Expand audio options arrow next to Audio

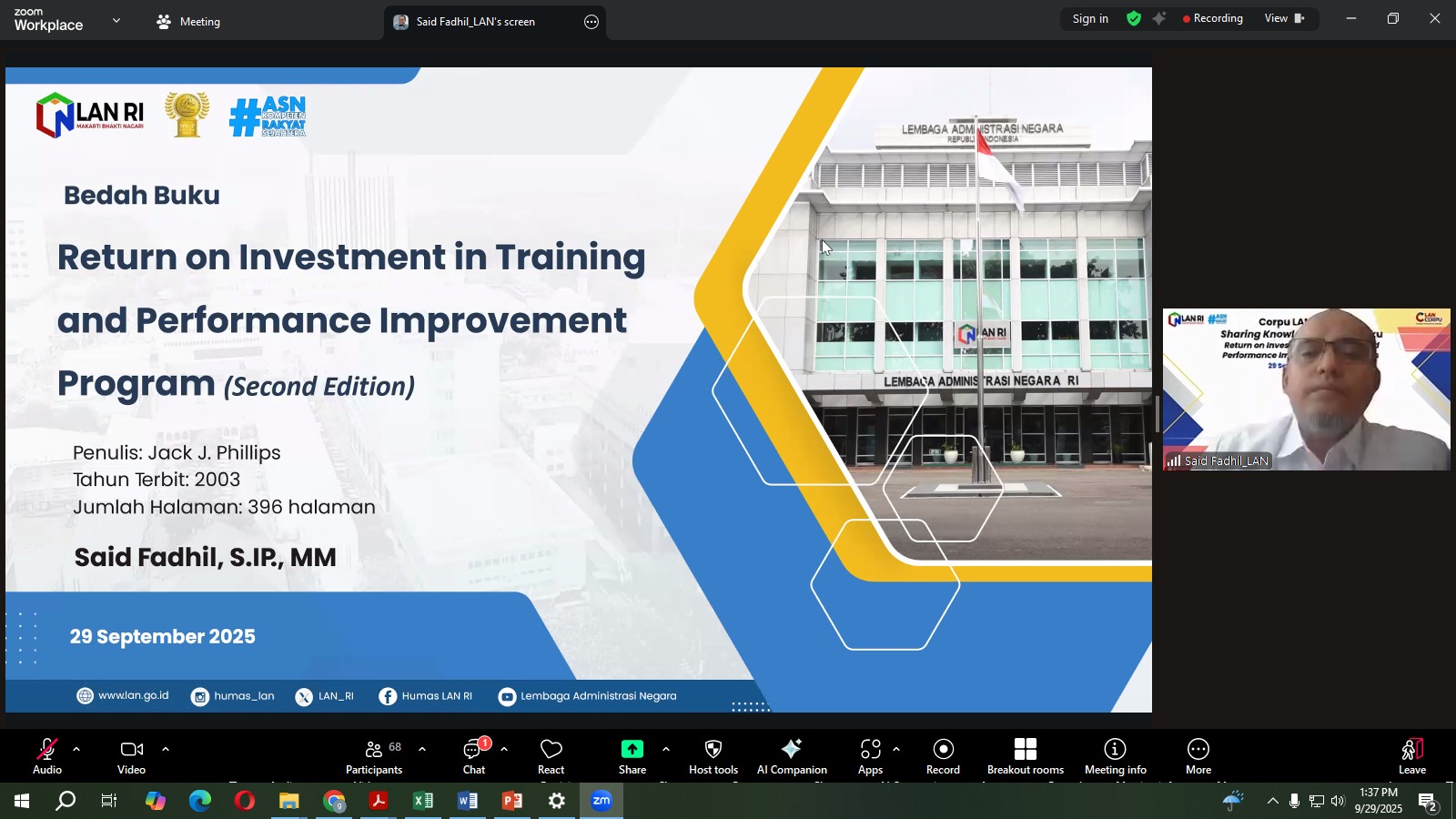click(x=76, y=750)
